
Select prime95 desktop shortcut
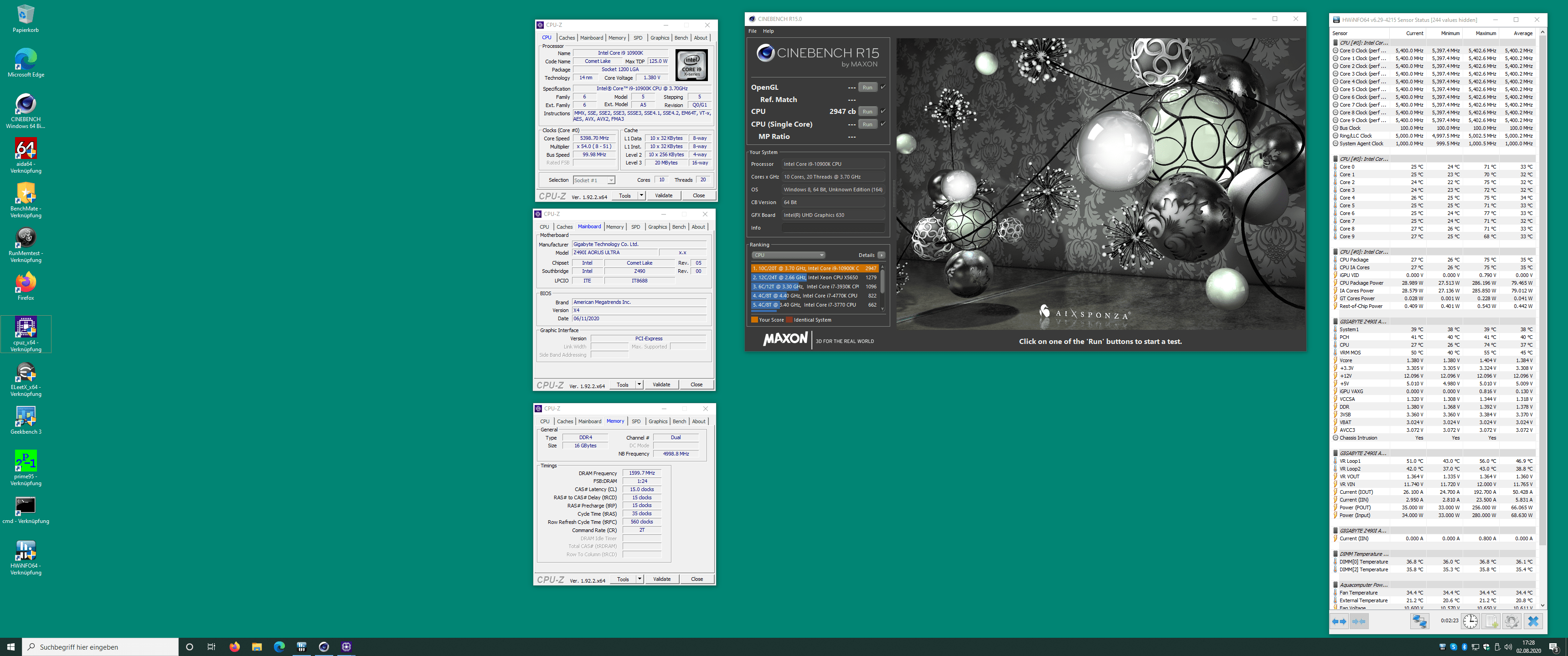[x=26, y=467]
